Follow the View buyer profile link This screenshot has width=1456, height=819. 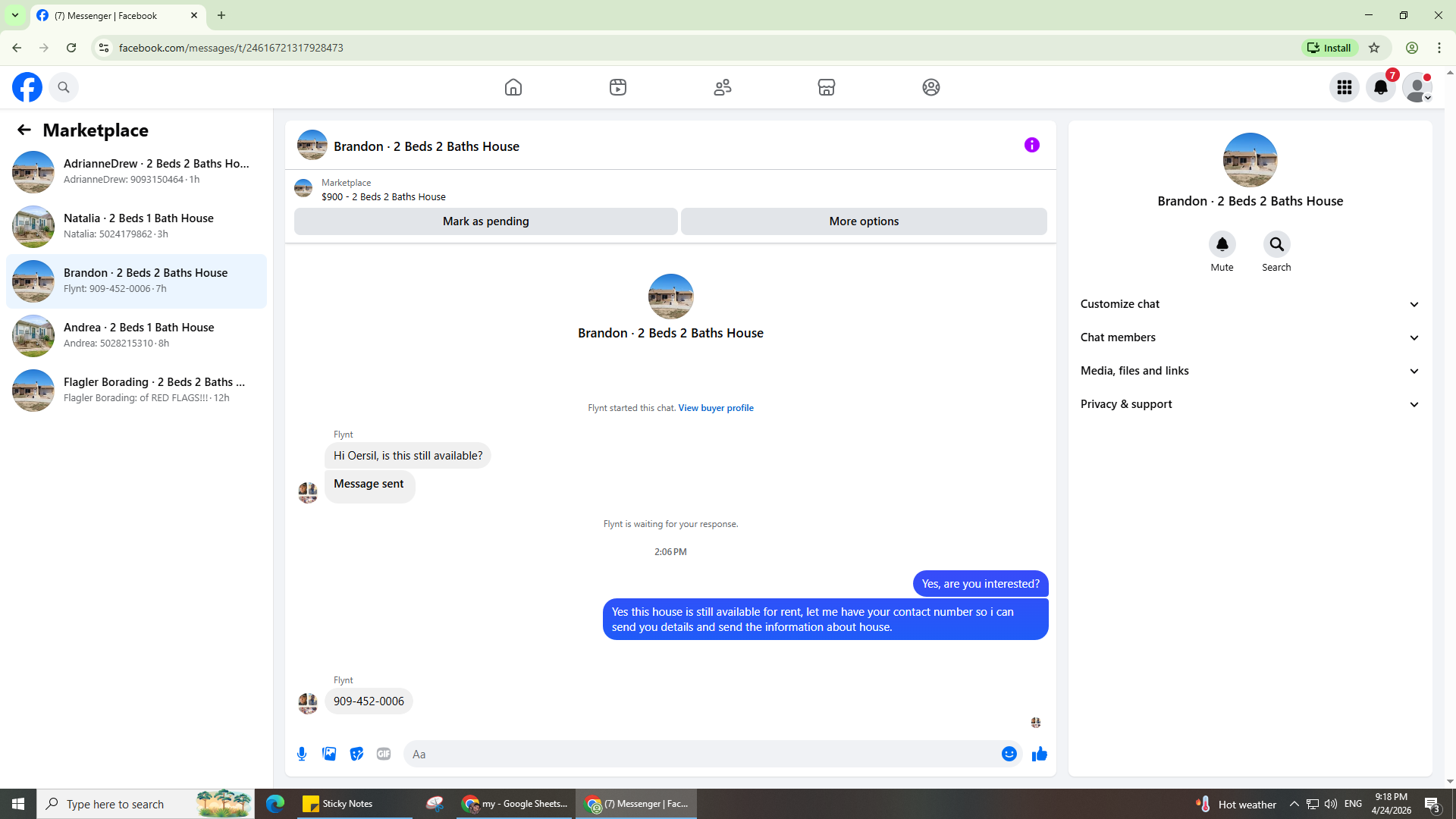tap(716, 408)
